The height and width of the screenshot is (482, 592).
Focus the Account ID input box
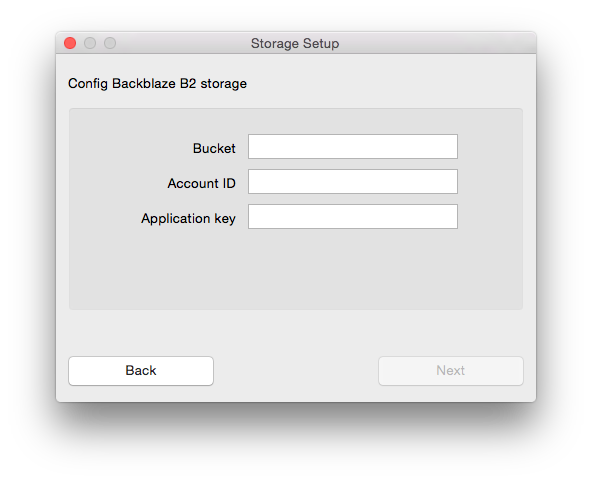(353, 182)
